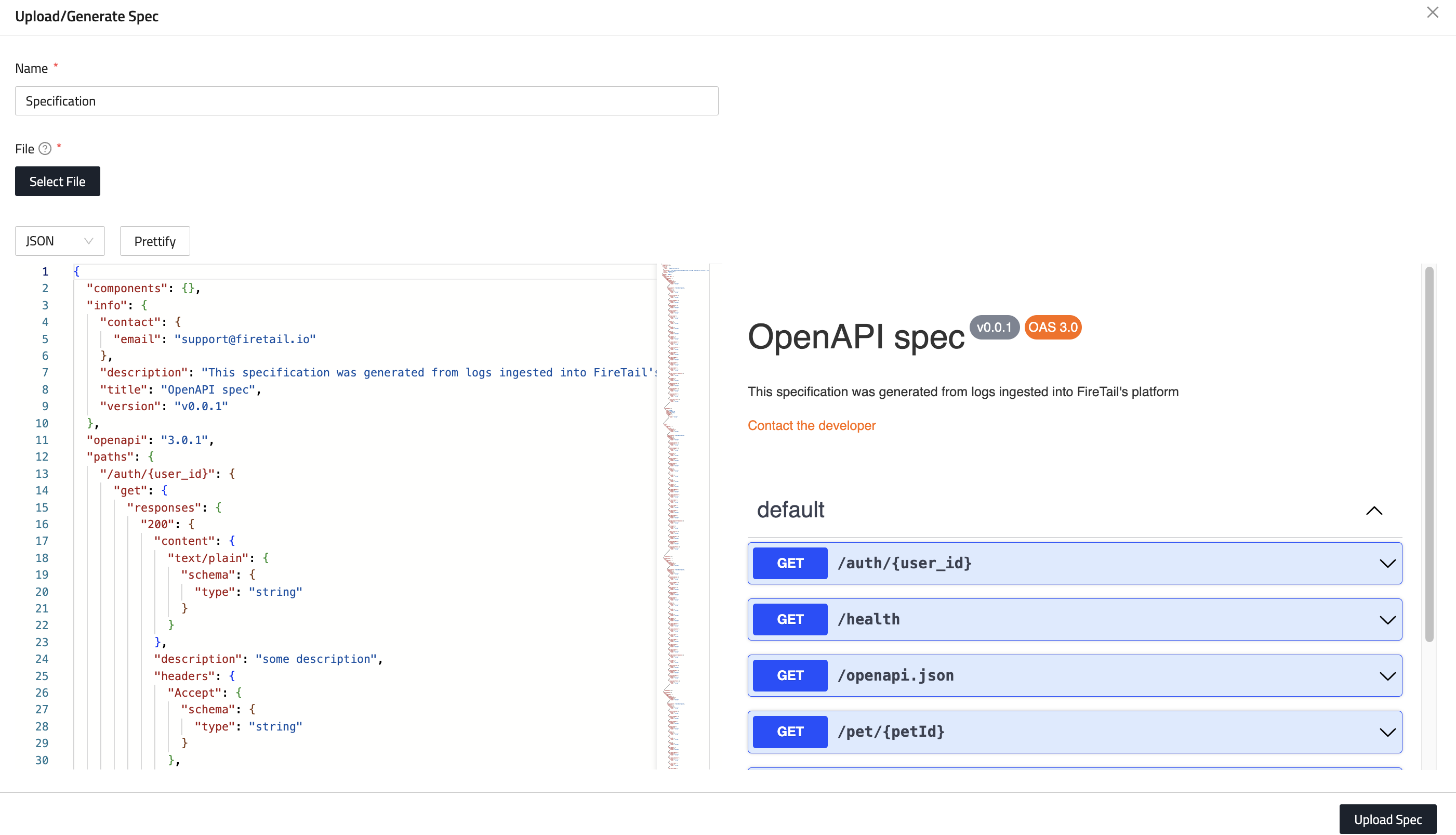Screen dimensions: 1456x835
Task: Click line 13 in the code editor
Action: click(x=167, y=474)
